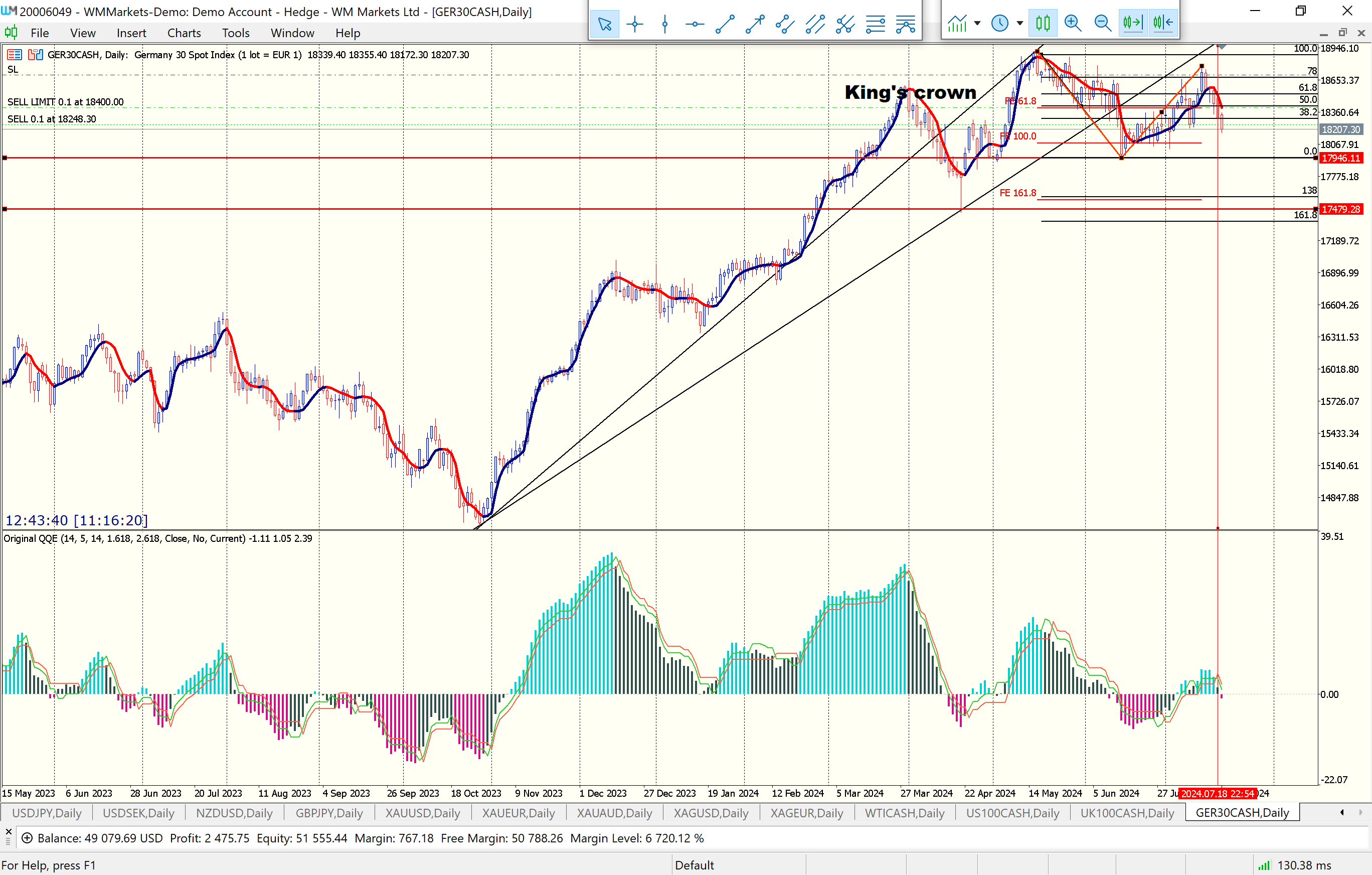Open the Charts menu
This screenshot has width=1372, height=875.
click(184, 33)
